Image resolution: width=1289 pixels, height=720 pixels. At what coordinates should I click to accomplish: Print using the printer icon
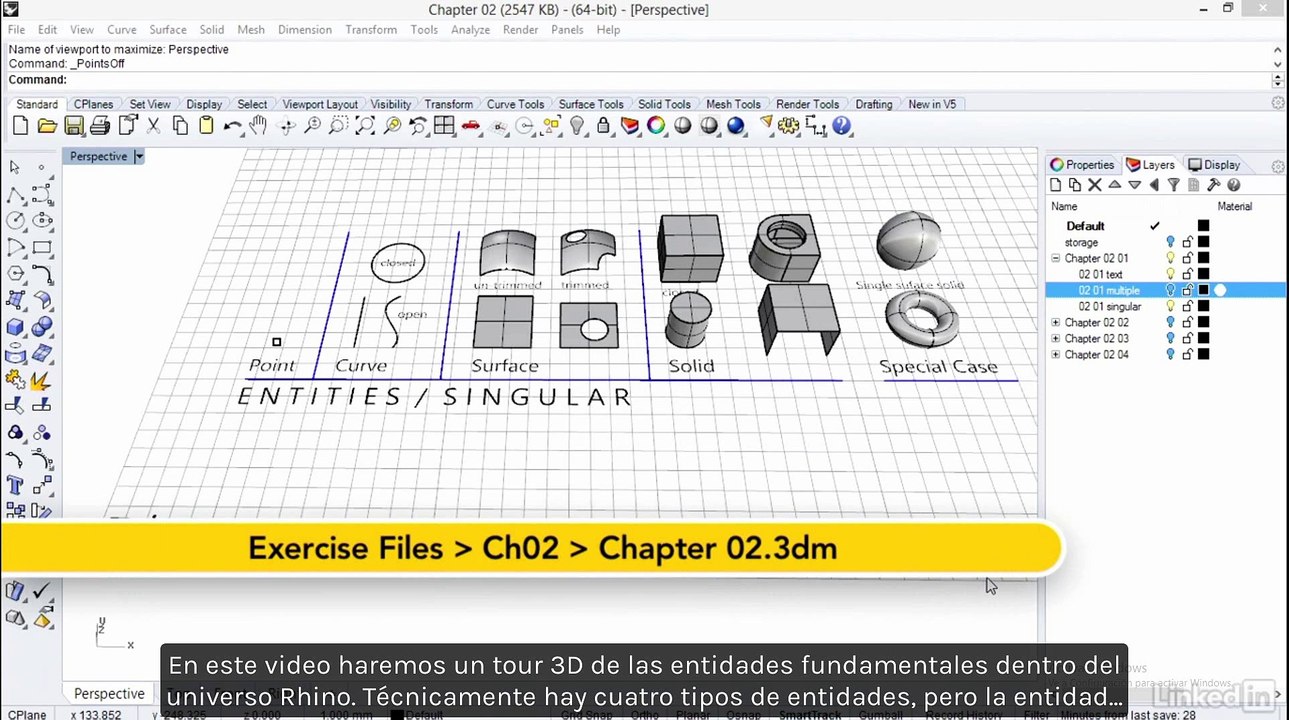[100, 126]
